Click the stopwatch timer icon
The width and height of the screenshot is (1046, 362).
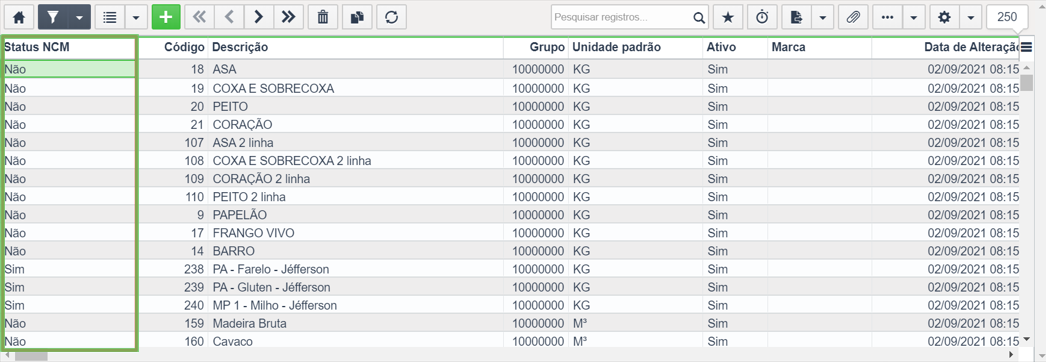click(762, 17)
